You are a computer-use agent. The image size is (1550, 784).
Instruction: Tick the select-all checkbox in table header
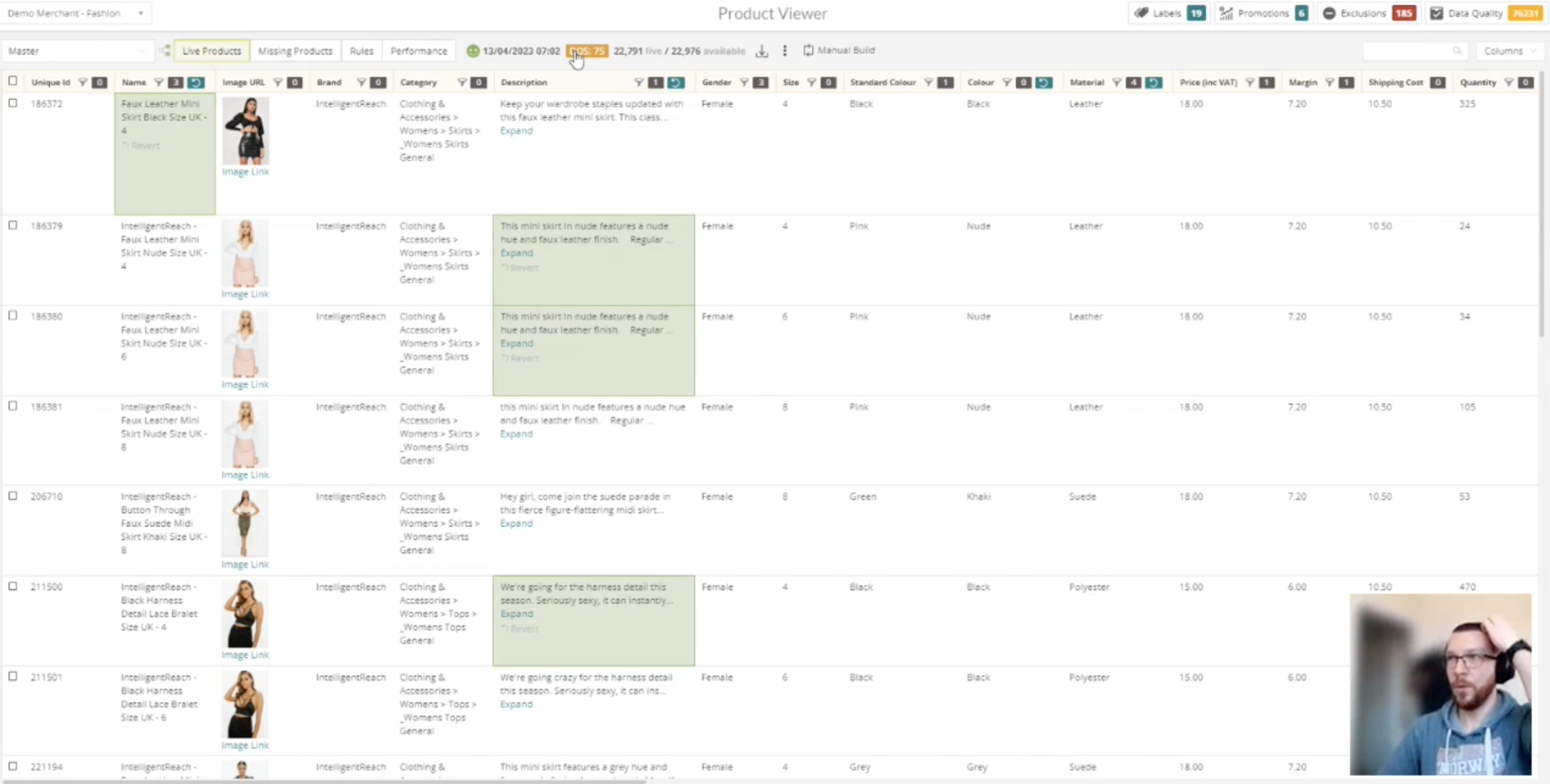pyautogui.click(x=13, y=81)
